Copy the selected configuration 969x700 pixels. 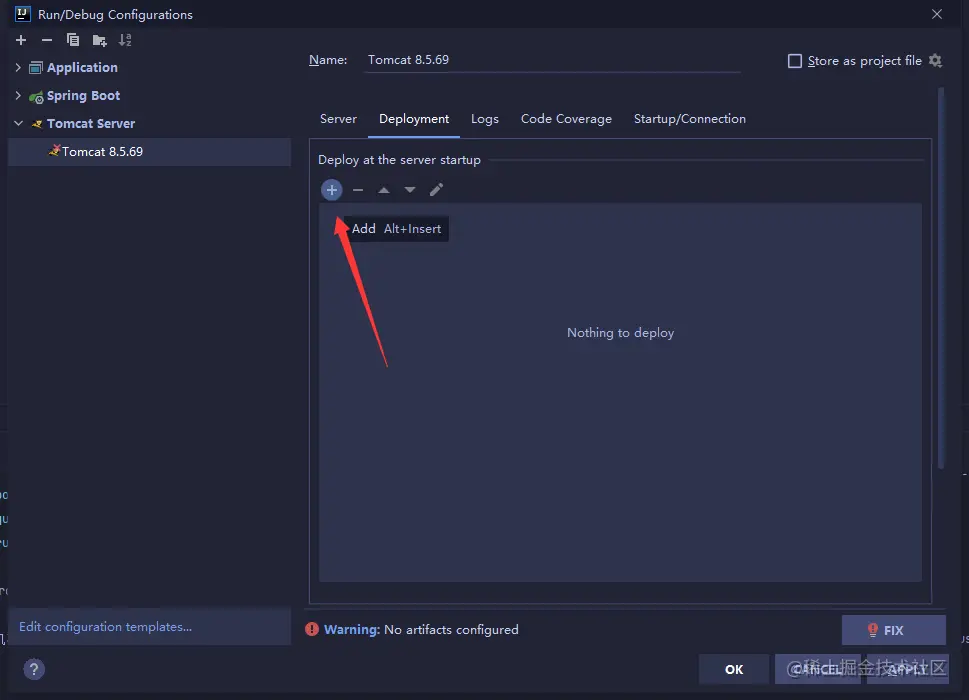[73, 40]
